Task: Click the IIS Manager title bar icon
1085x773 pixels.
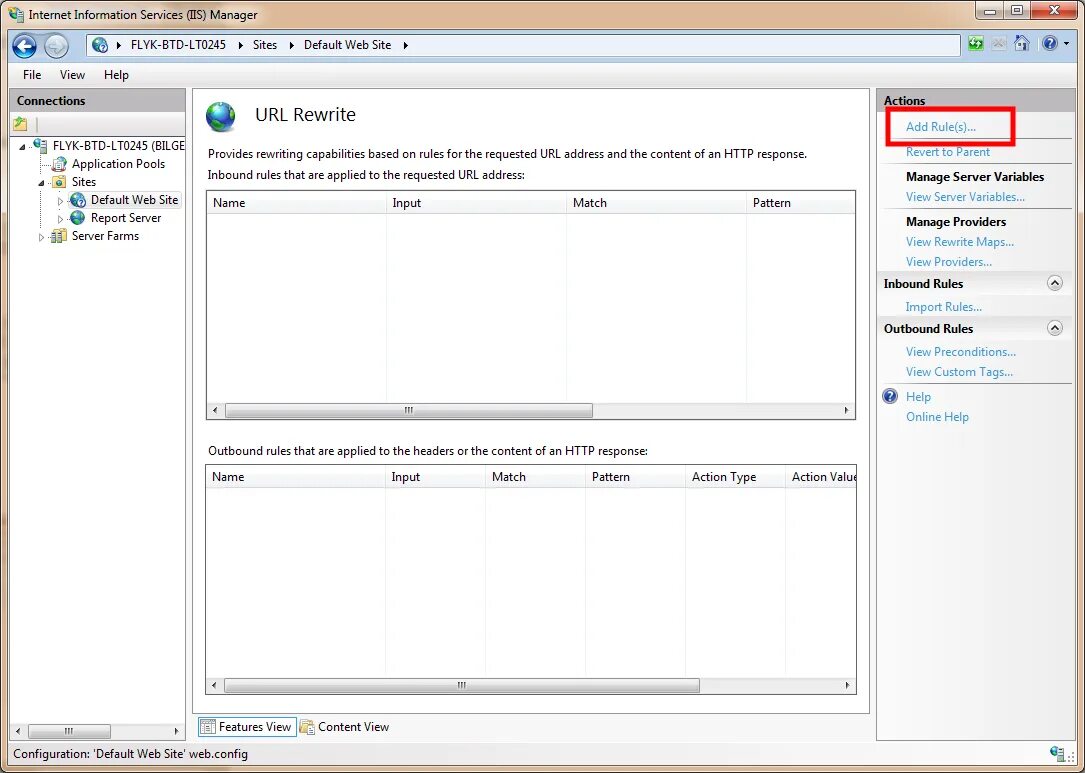Action: point(15,14)
